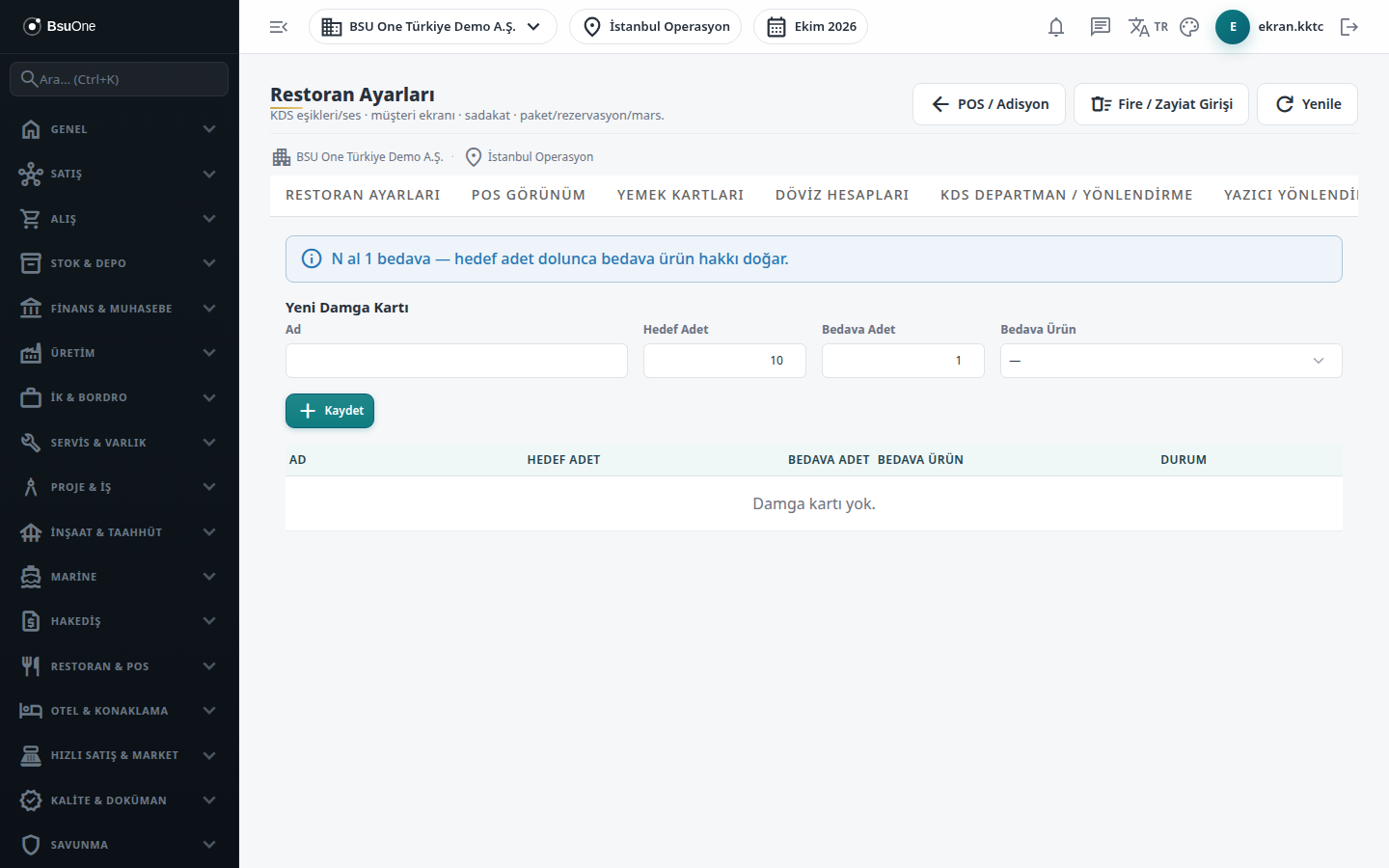Switch to POS Görünüm tab
Viewport: 1389px width, 868px height.
(x=529, y=195)
